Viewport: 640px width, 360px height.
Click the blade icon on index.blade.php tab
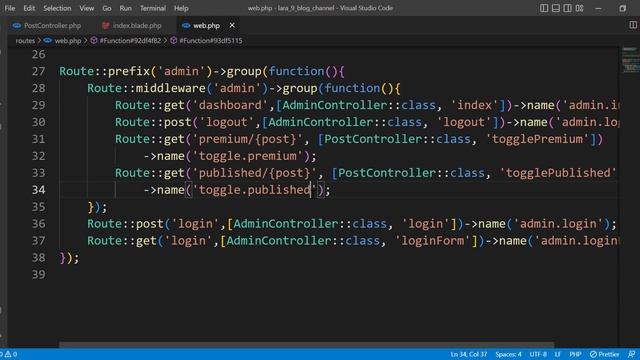106,25
